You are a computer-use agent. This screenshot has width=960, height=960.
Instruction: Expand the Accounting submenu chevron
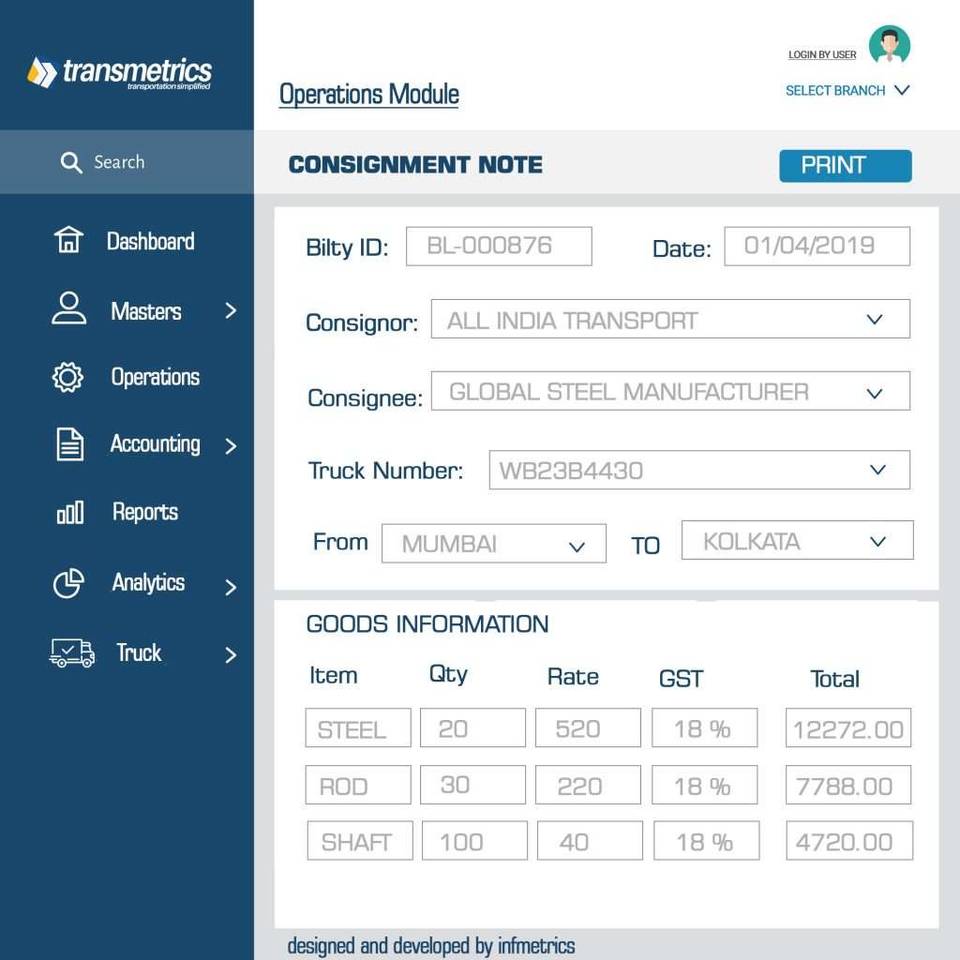230,446
